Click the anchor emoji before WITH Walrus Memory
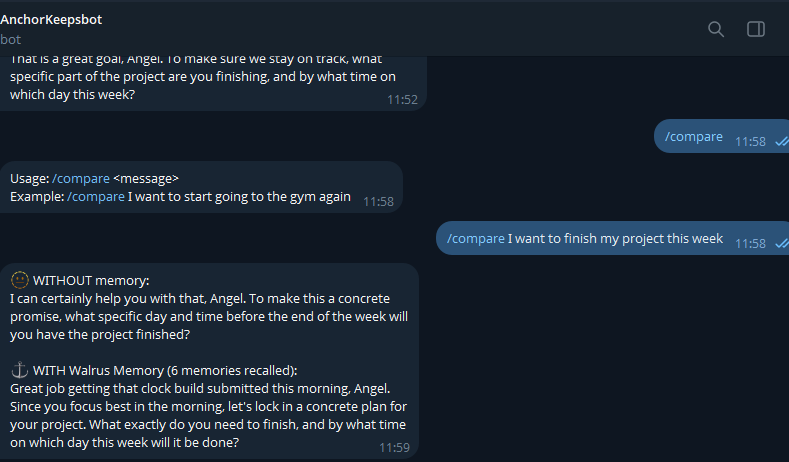Image resolution: width=789 pixels, height=462 pixels. click(20, 370)
